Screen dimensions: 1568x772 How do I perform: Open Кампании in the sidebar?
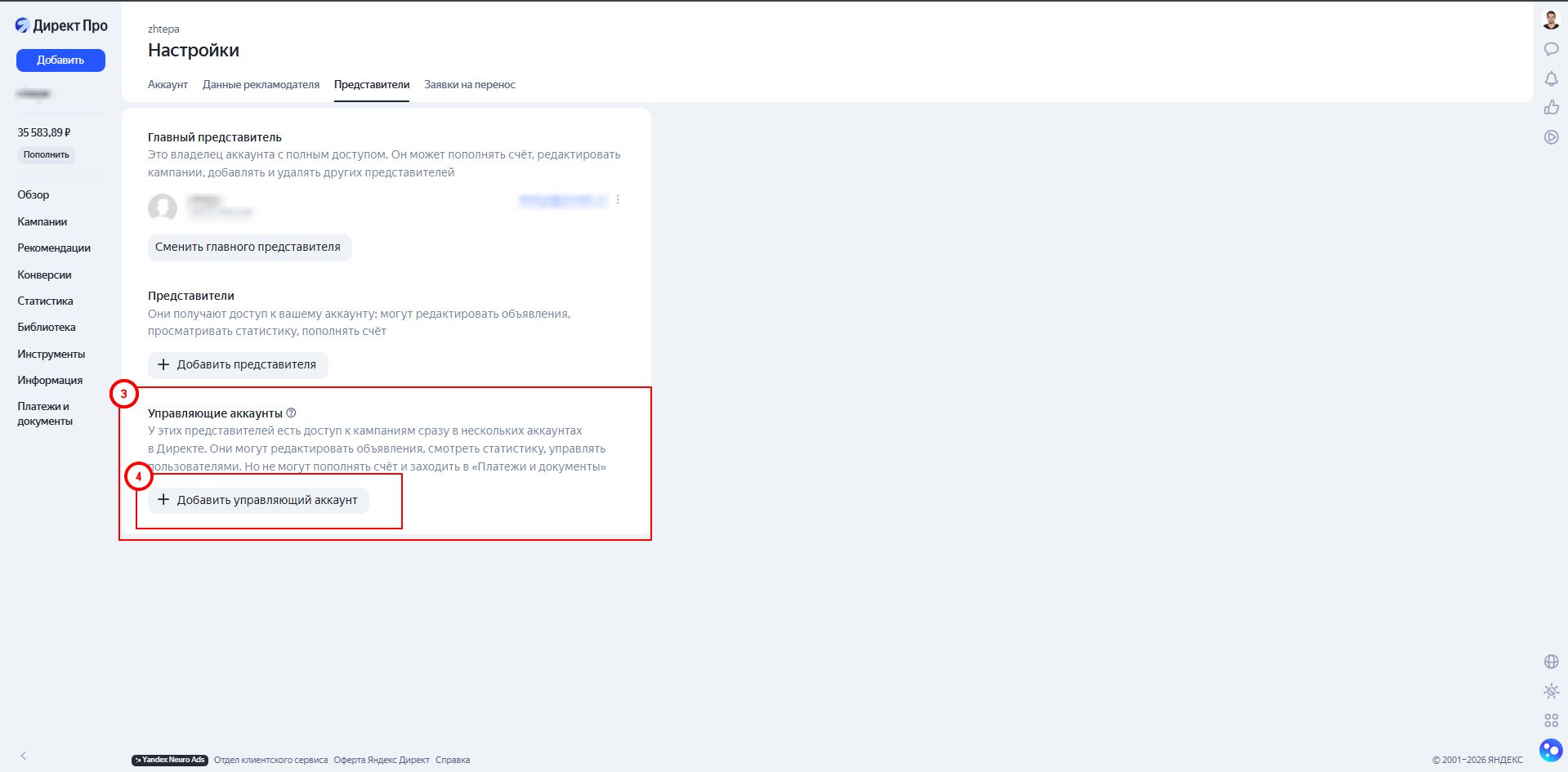click(x=42, y=221)
